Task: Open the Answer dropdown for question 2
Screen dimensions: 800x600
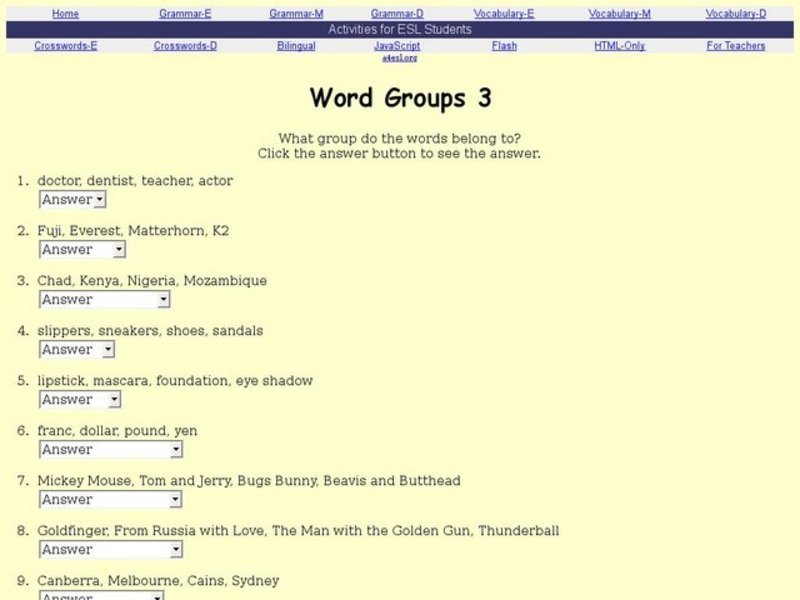Action: [79, 249]
